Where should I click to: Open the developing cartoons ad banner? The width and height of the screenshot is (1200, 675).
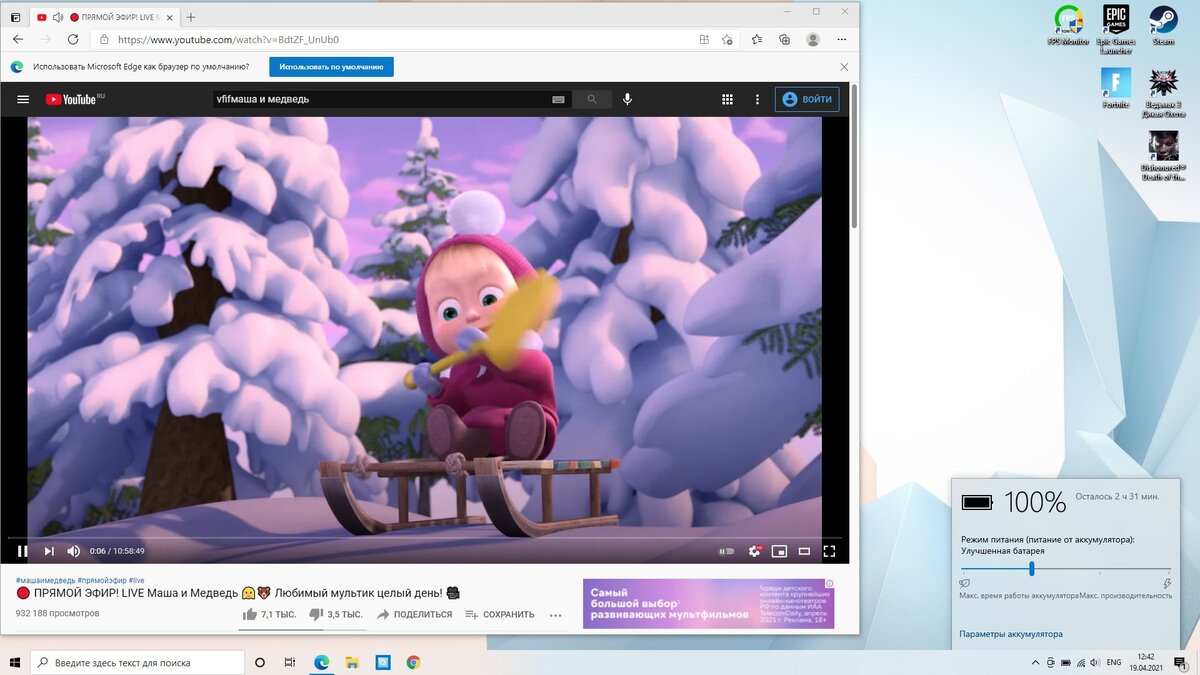click(x=708, y=604)
